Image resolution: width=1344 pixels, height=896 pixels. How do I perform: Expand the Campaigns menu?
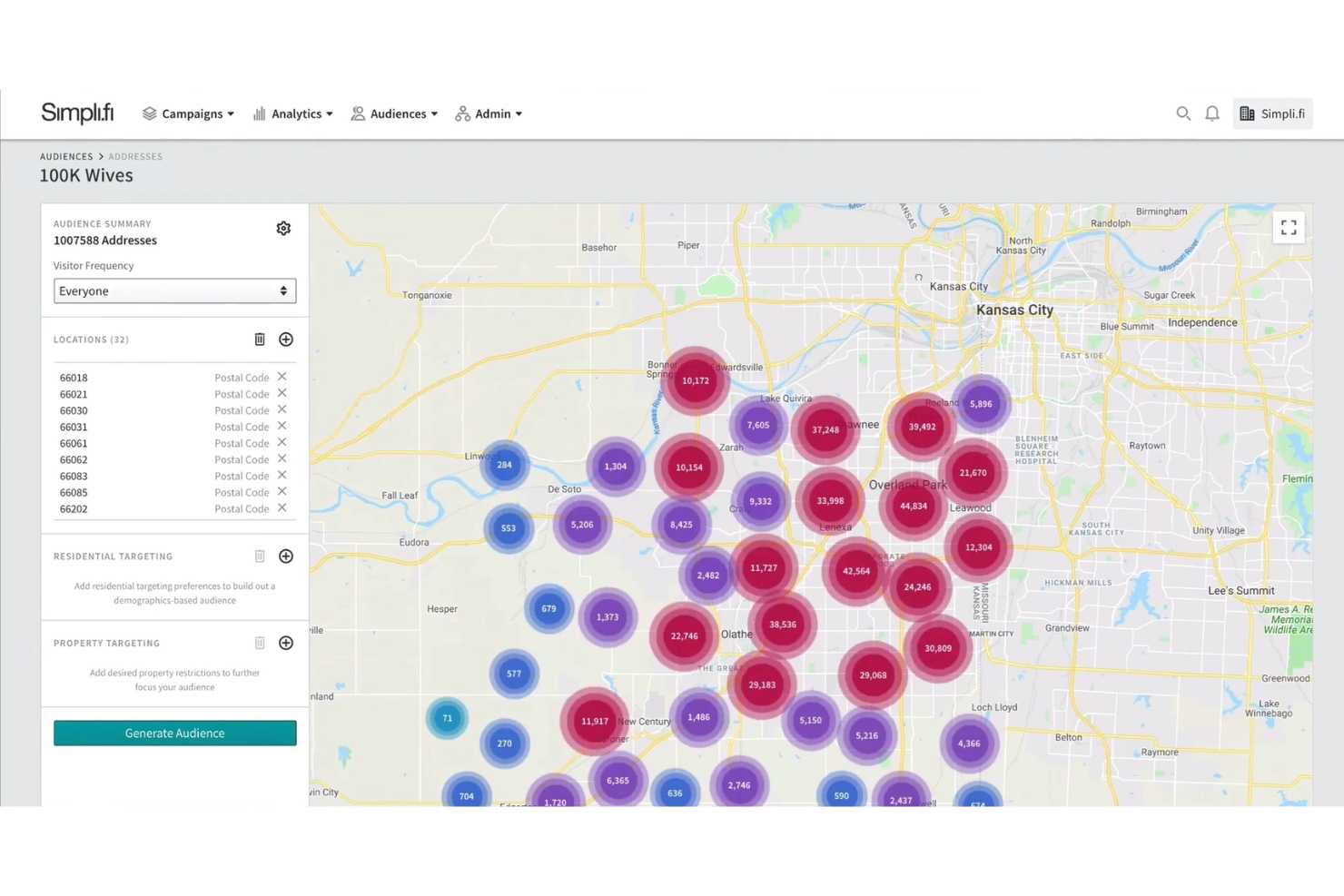(188, 113)
